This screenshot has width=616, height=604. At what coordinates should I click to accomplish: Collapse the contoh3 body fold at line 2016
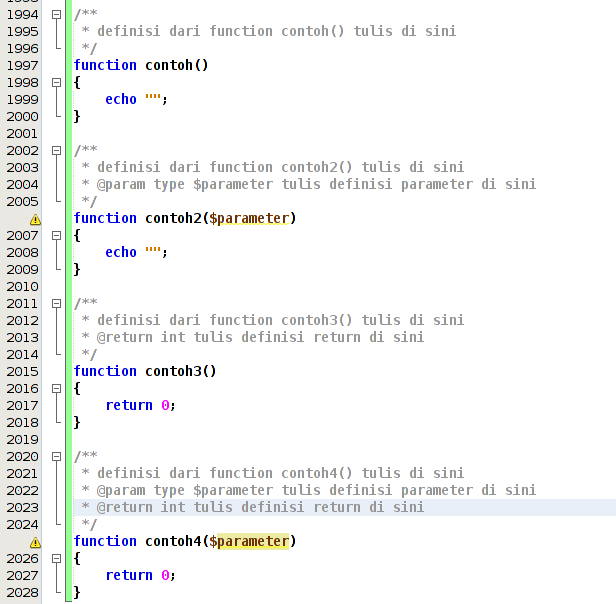(56, 388)
